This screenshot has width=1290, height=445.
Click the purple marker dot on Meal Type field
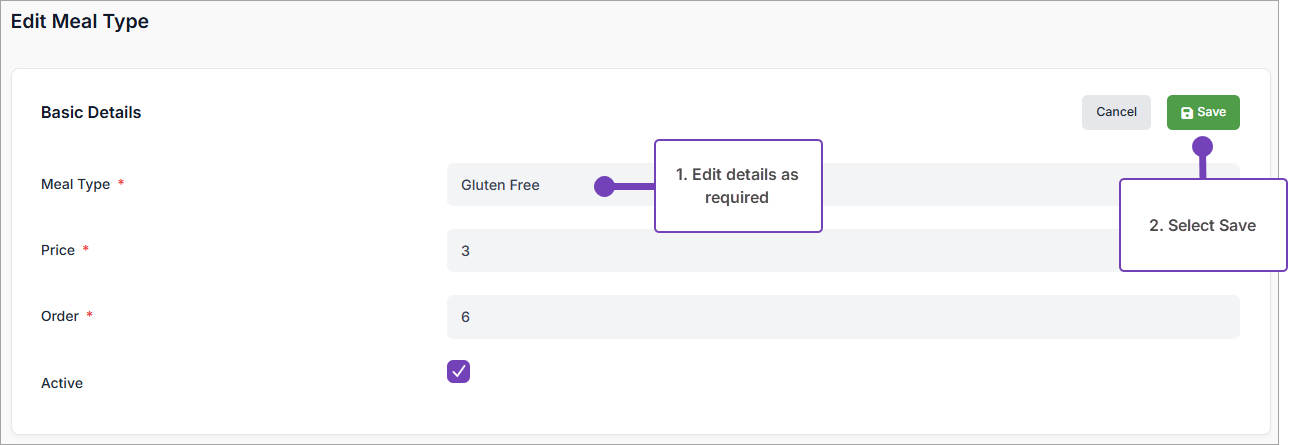coord(604,186)
